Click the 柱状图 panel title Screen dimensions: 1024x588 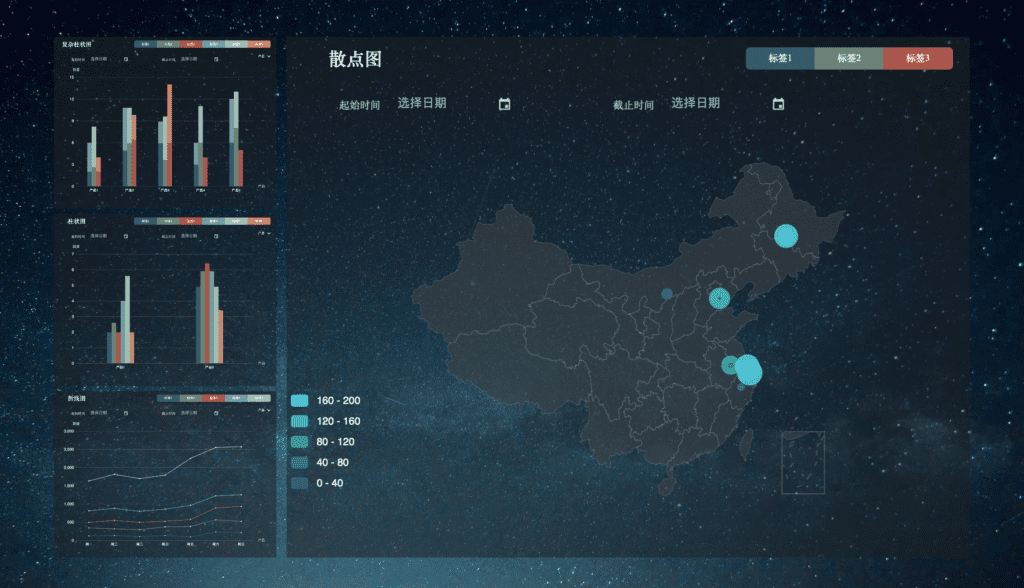click(x=76, y=221)
